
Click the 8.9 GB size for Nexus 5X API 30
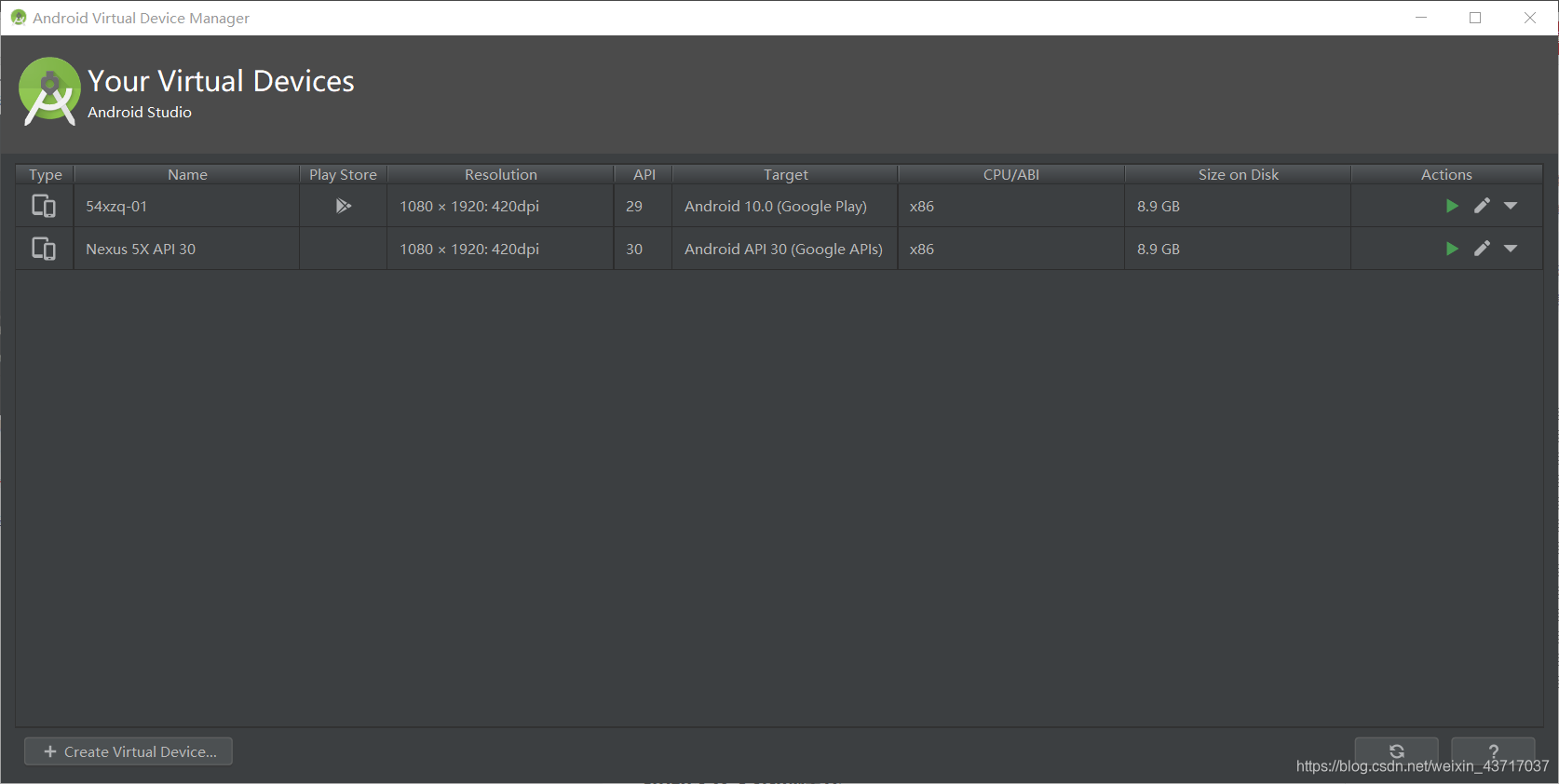1159,249
